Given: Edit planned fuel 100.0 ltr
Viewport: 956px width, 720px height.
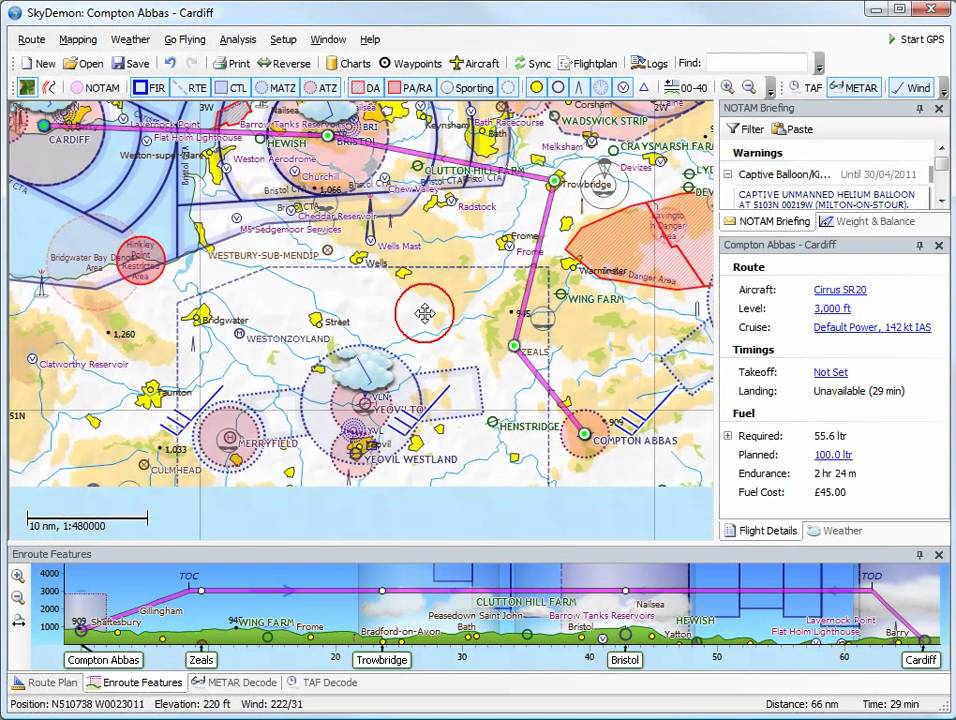Looking at the screenshot, I should point(833,455).
